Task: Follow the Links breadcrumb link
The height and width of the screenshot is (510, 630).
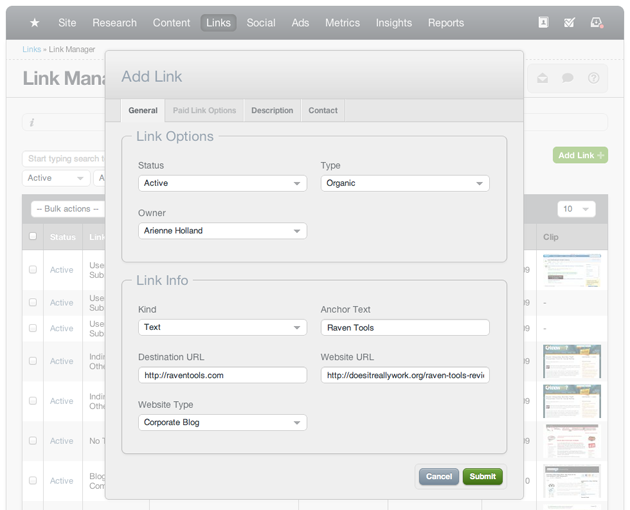Action: tap(31, 49)
